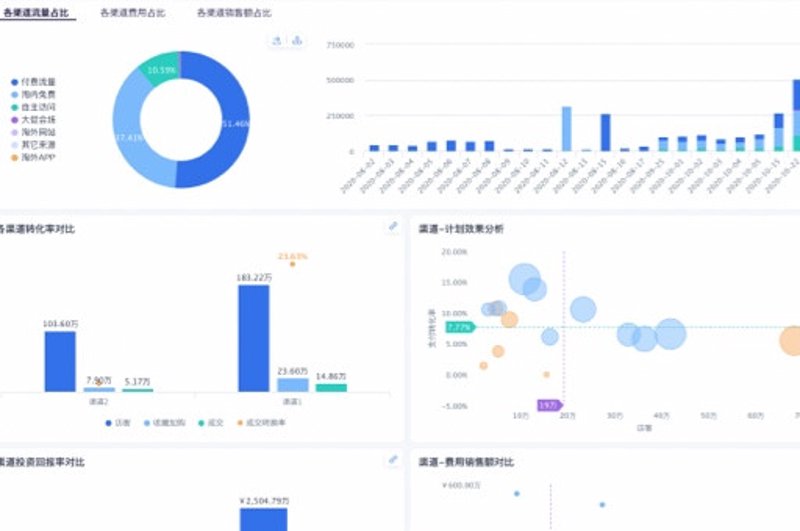Toggle the 淘外网站 legend item
The height and width of the screenshot is (531, 800).
click(x=33, y=132)
